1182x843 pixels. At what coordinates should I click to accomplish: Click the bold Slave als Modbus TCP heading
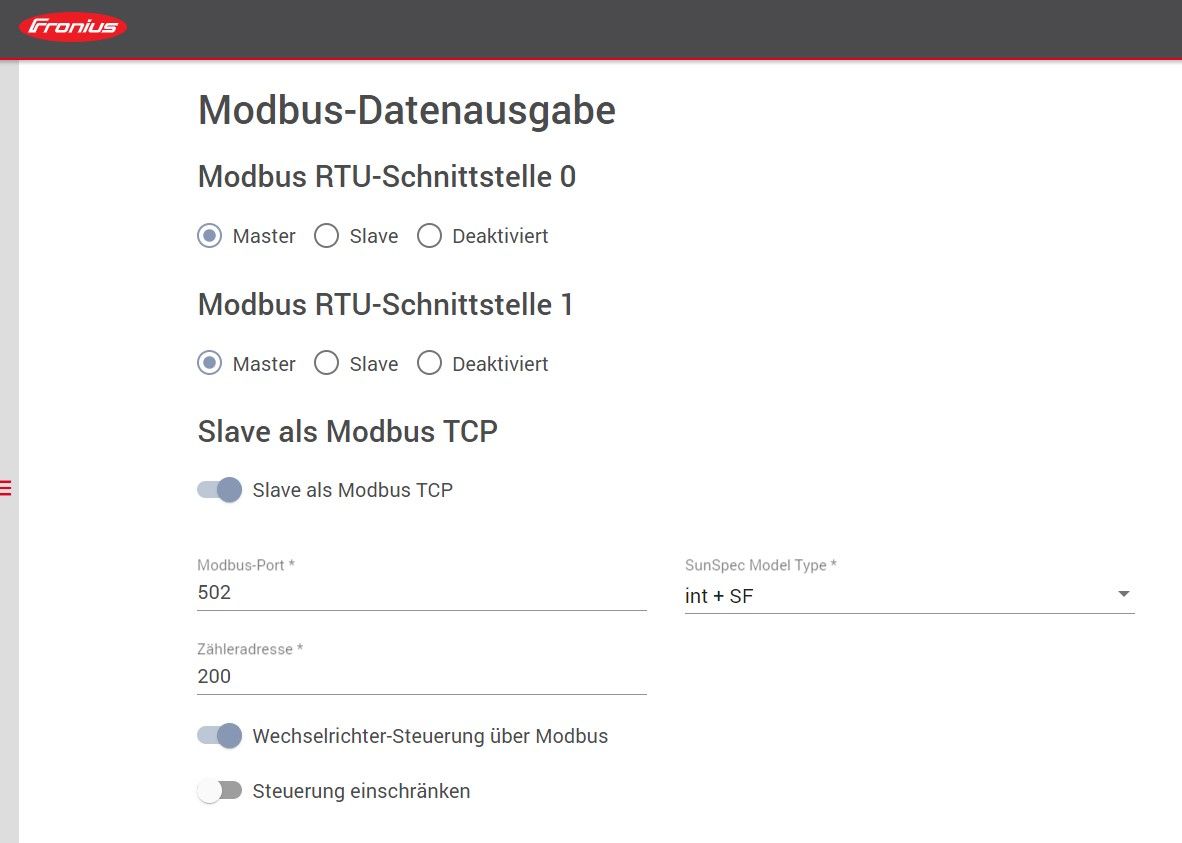[x=347, y=431]
